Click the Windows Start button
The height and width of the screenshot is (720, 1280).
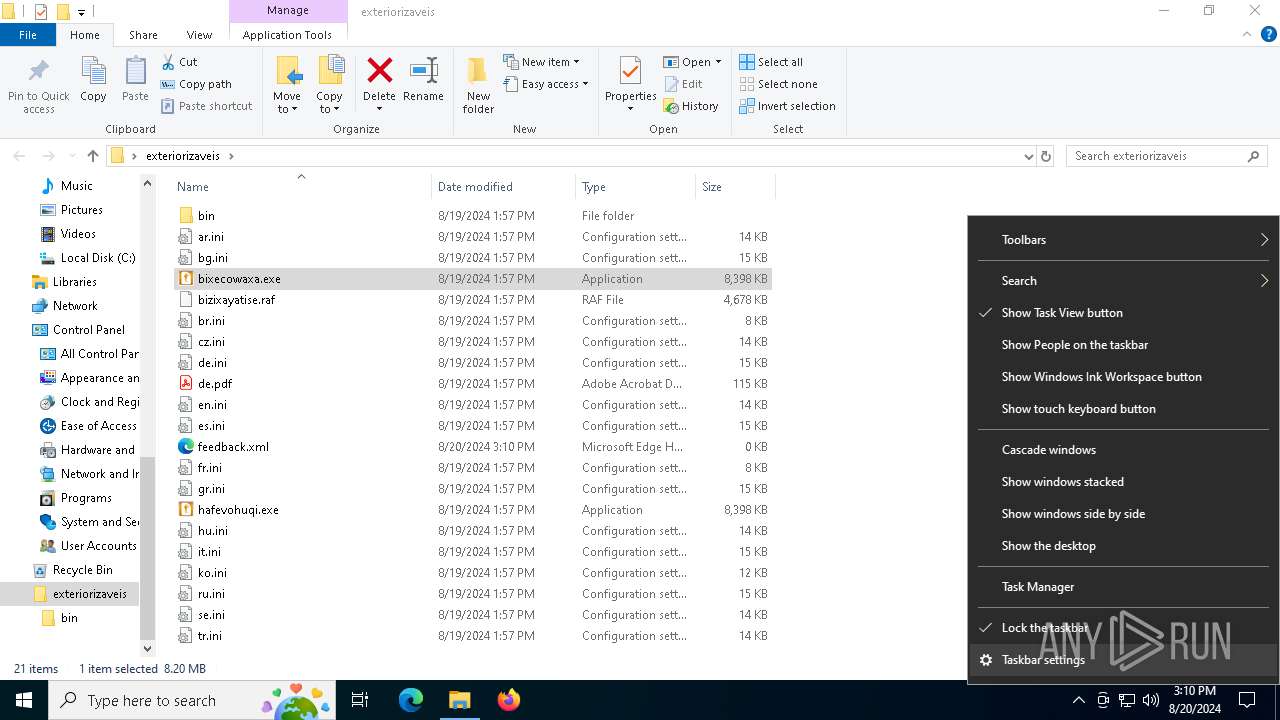click(x=23, y=700)
